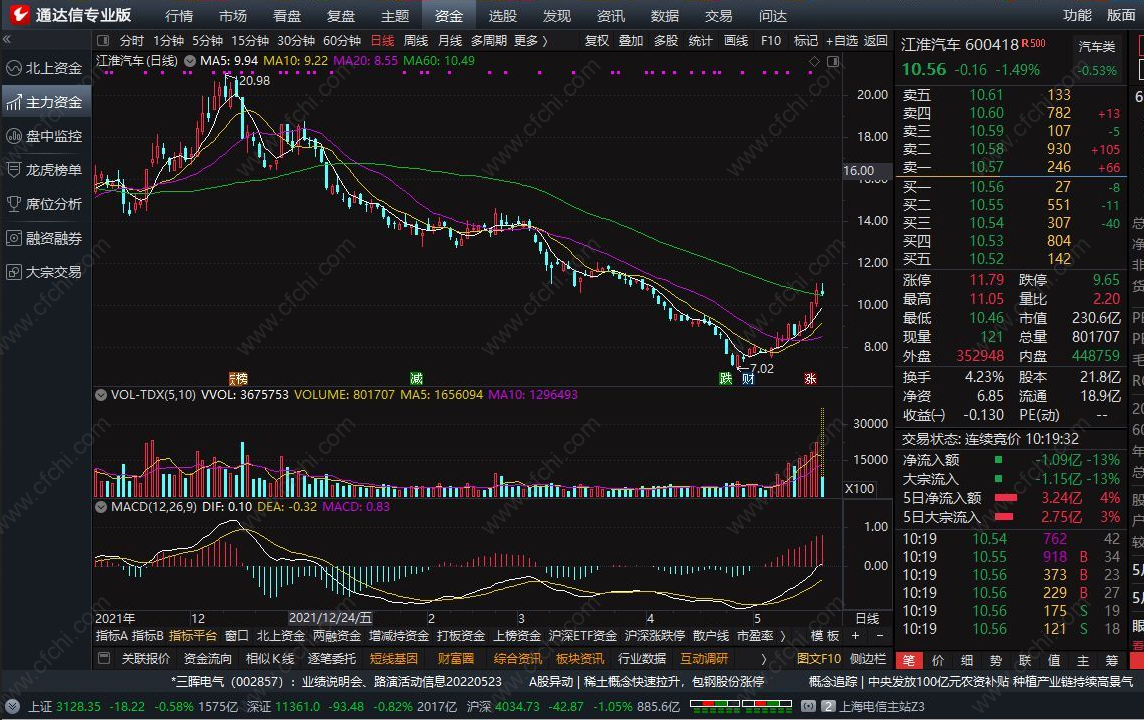Open 大宗交易 sidebar item
The width and height of the screenshot is (1144, 720).
pos(45,272)
